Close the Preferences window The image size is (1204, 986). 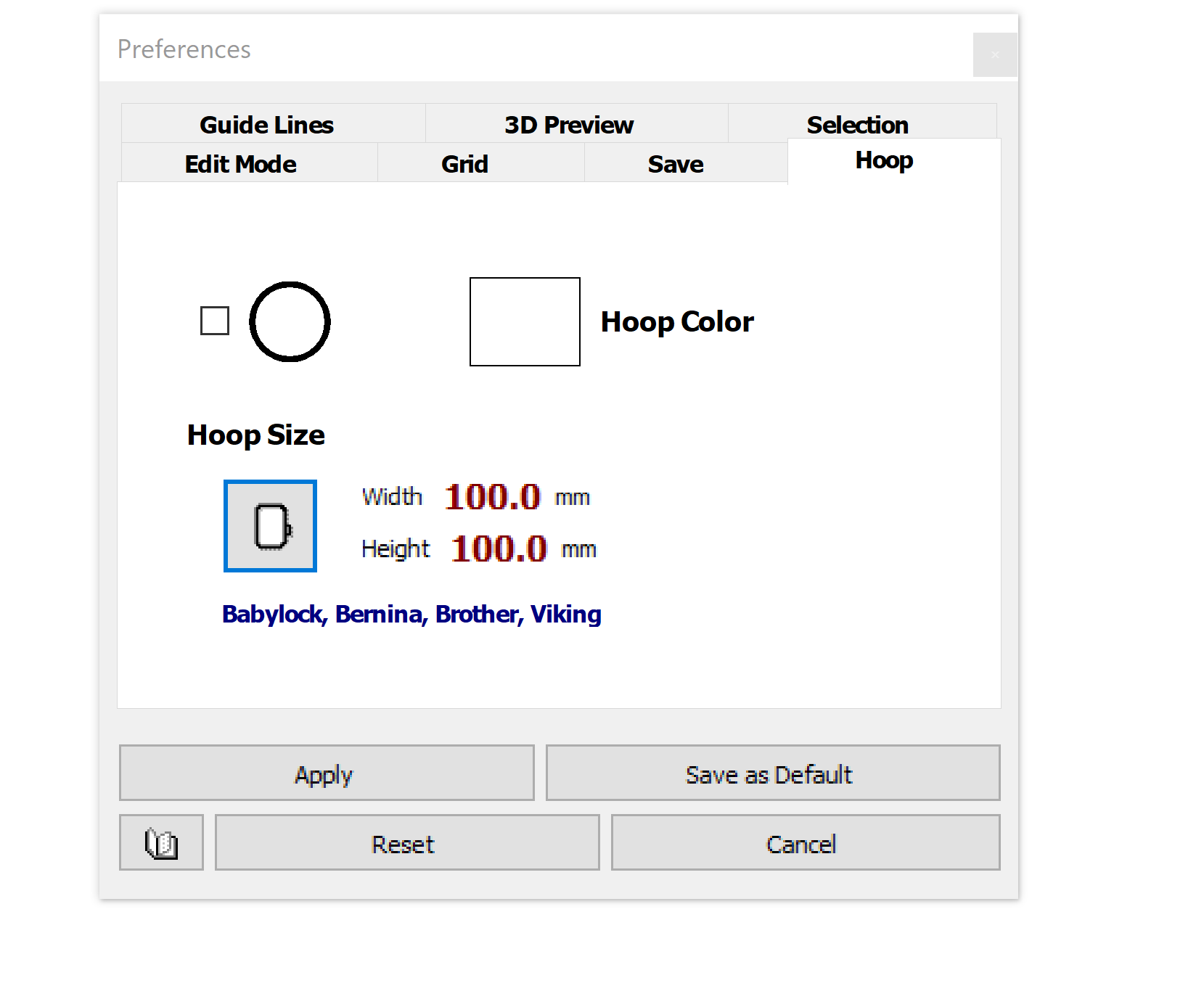pos(994,54)
